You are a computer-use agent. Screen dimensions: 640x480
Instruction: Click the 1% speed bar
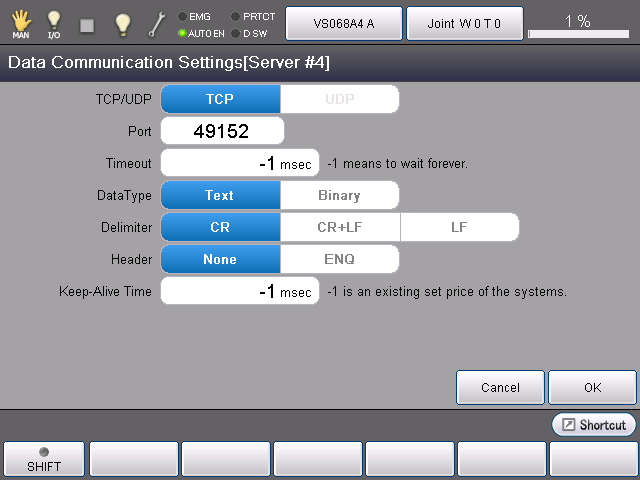(x=578, y=24)
